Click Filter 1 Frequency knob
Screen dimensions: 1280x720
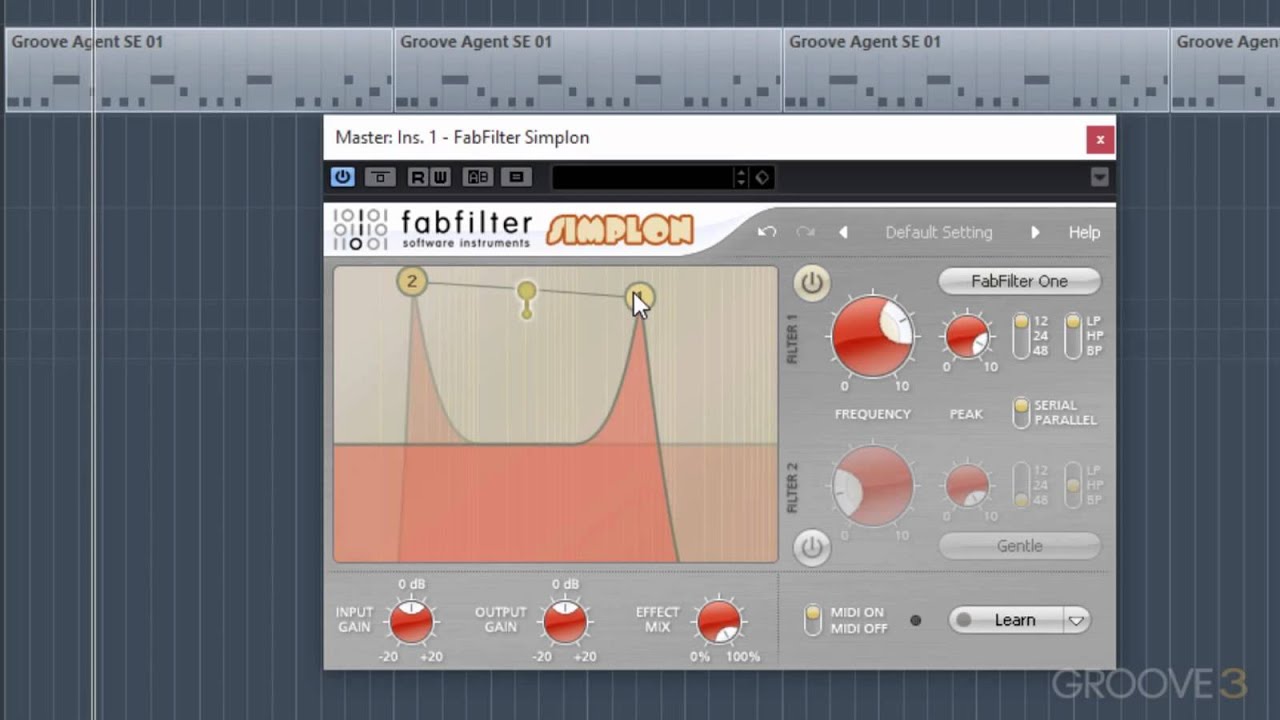click(x=872, y=336)
